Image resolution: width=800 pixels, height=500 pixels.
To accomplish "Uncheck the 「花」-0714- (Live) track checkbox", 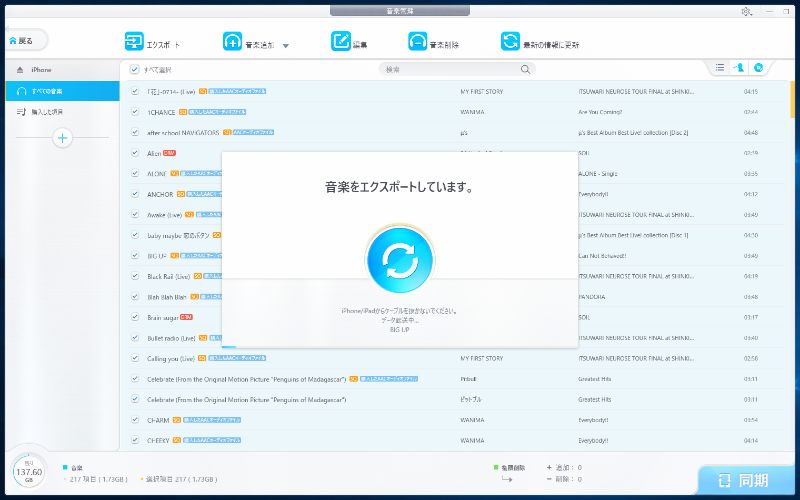I will pyautogui.click(x=135, y=91).
